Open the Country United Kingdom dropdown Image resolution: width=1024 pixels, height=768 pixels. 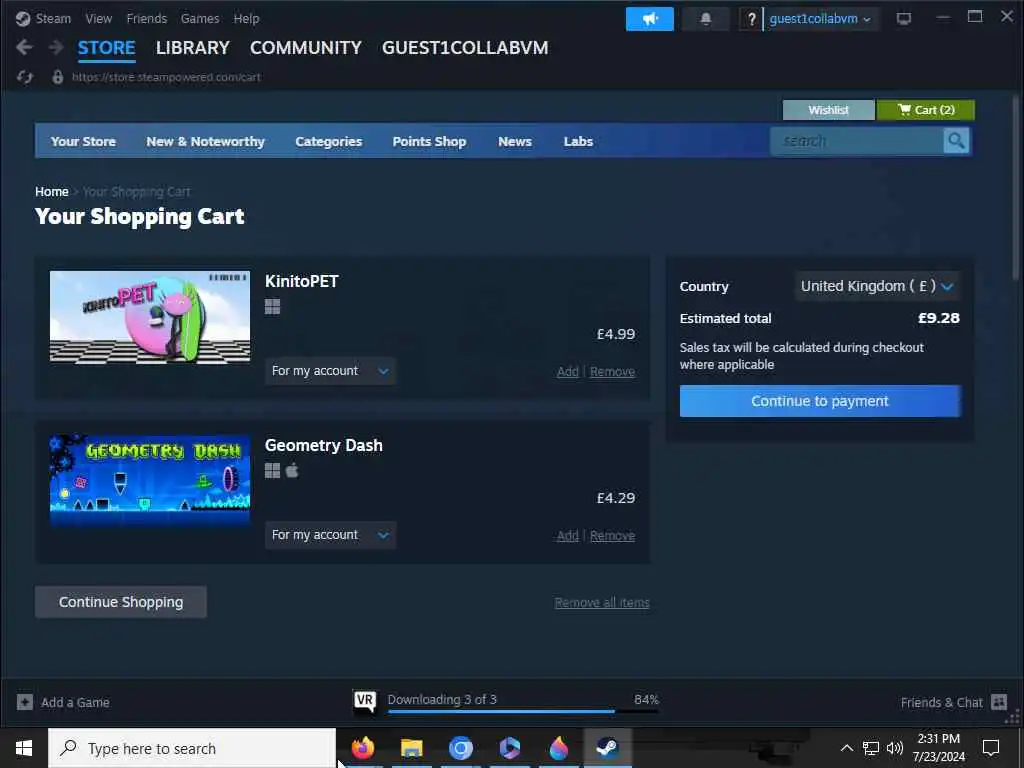point(877,286)
